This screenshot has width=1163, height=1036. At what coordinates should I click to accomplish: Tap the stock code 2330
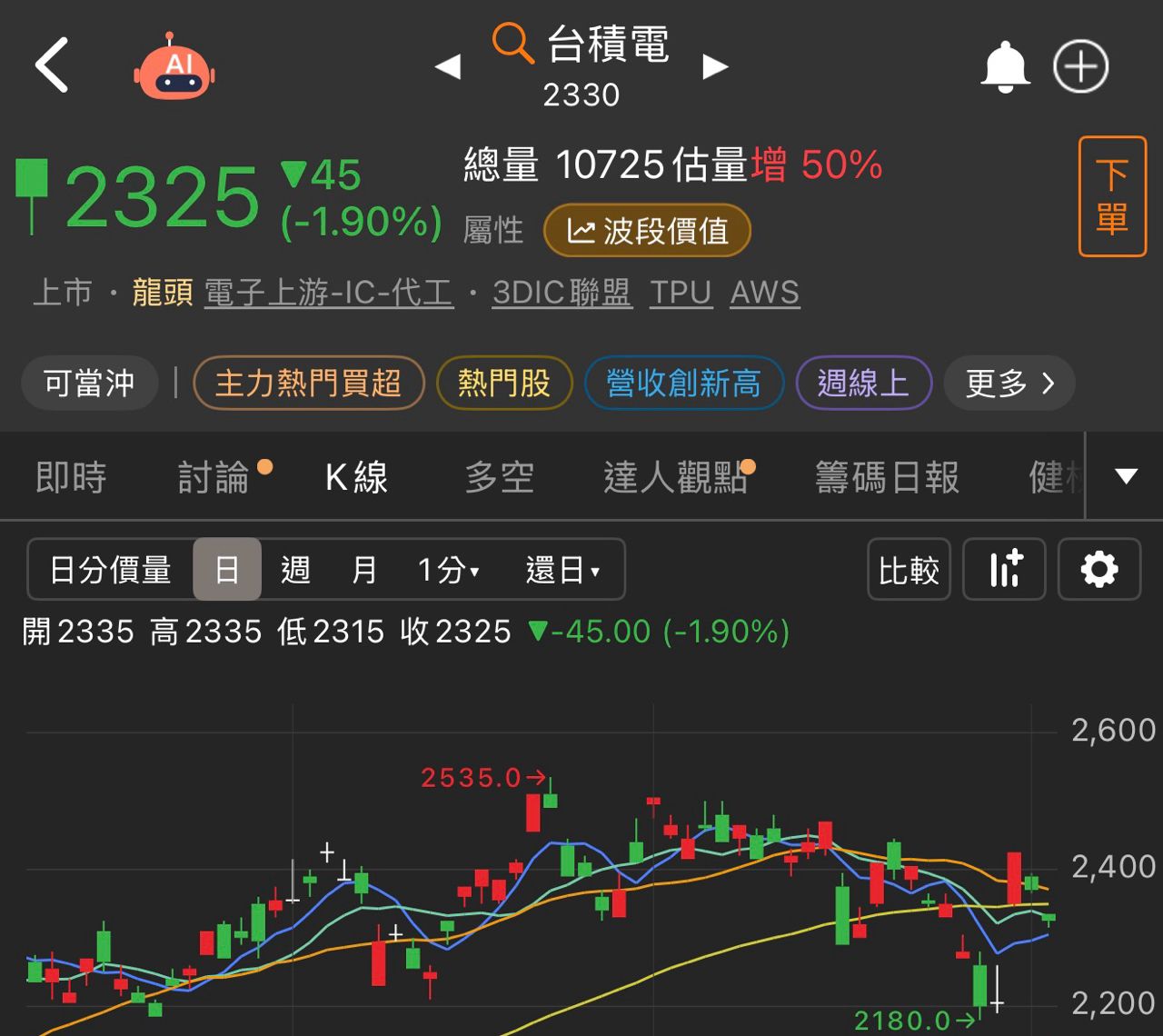[581, 95]
